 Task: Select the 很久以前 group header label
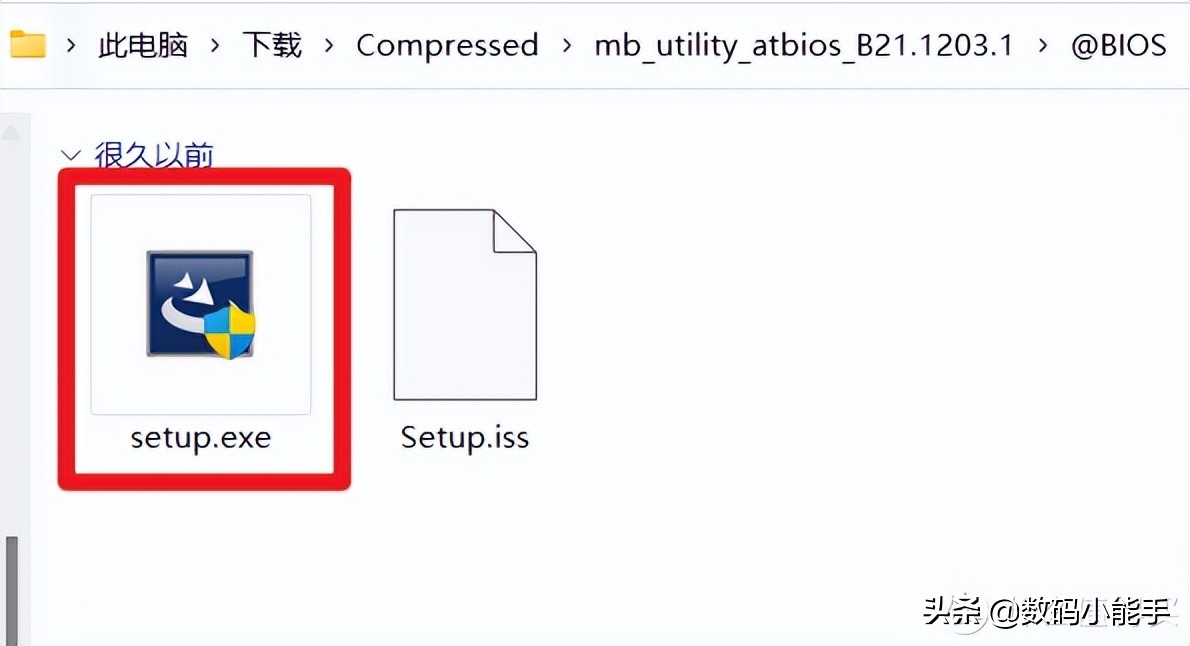click(154, 155)
